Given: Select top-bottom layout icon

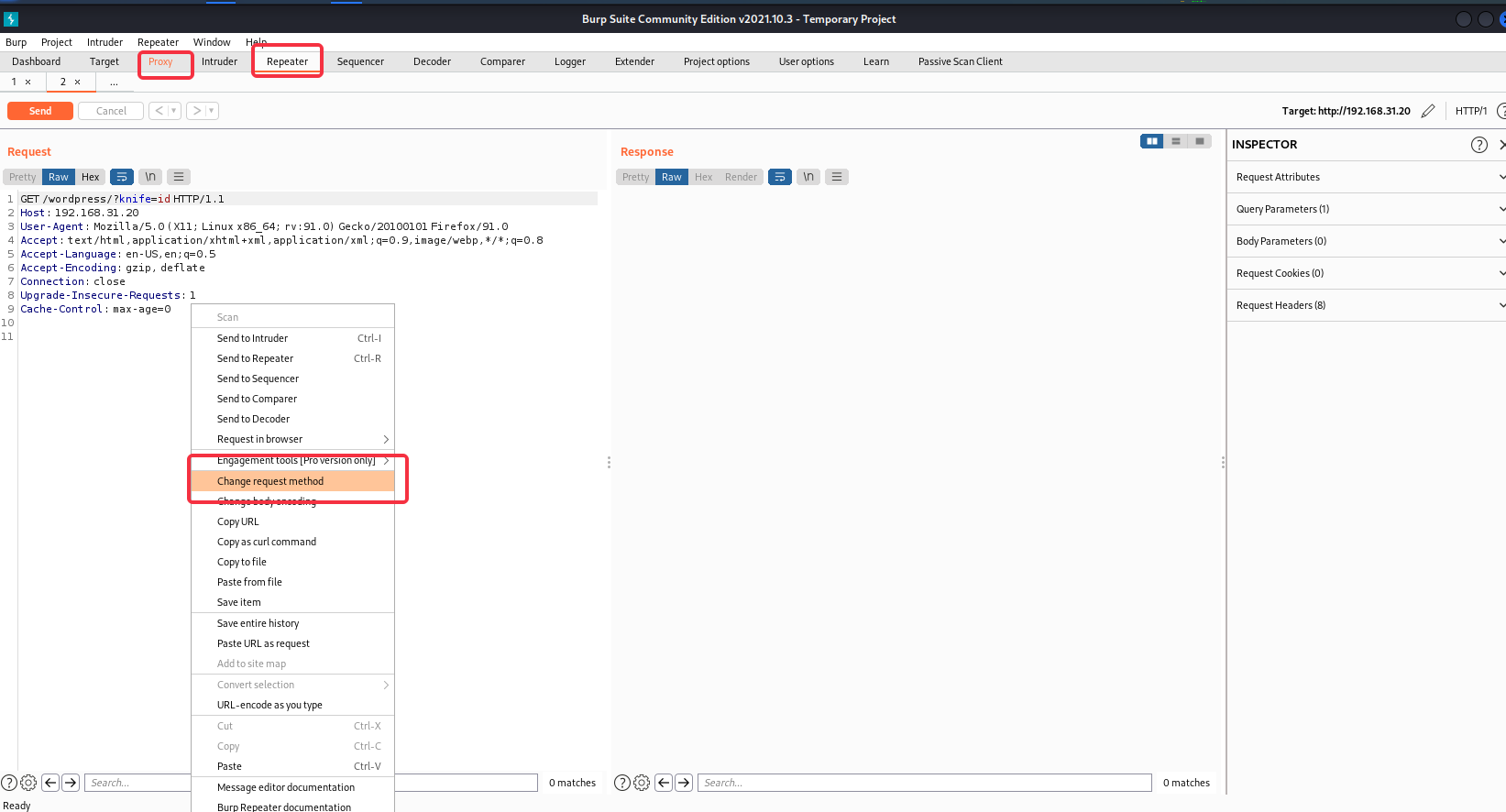Looking at the screenshot, I should pos(1176,141).
